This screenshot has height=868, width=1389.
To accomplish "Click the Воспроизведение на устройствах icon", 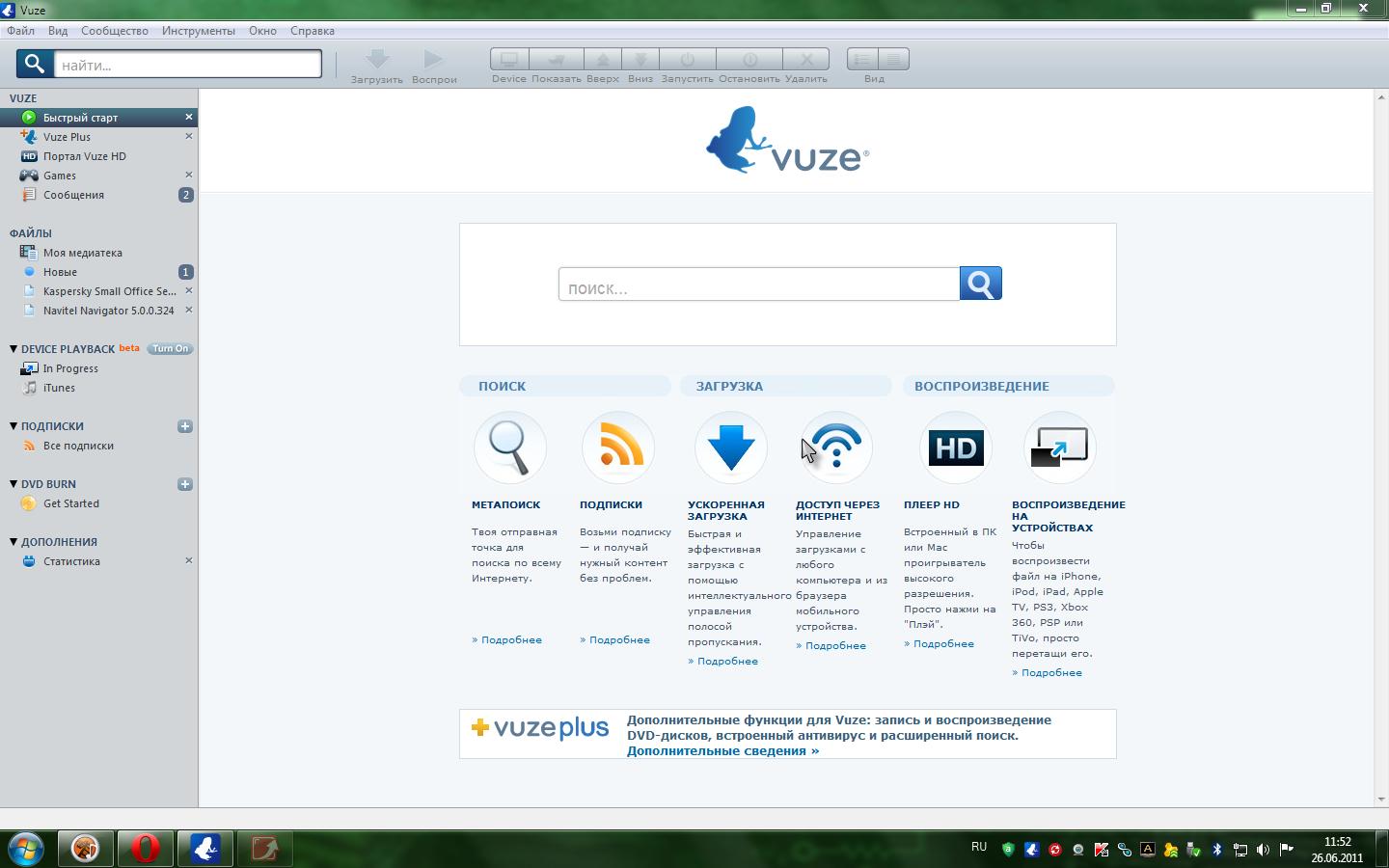I will 1059,448.
